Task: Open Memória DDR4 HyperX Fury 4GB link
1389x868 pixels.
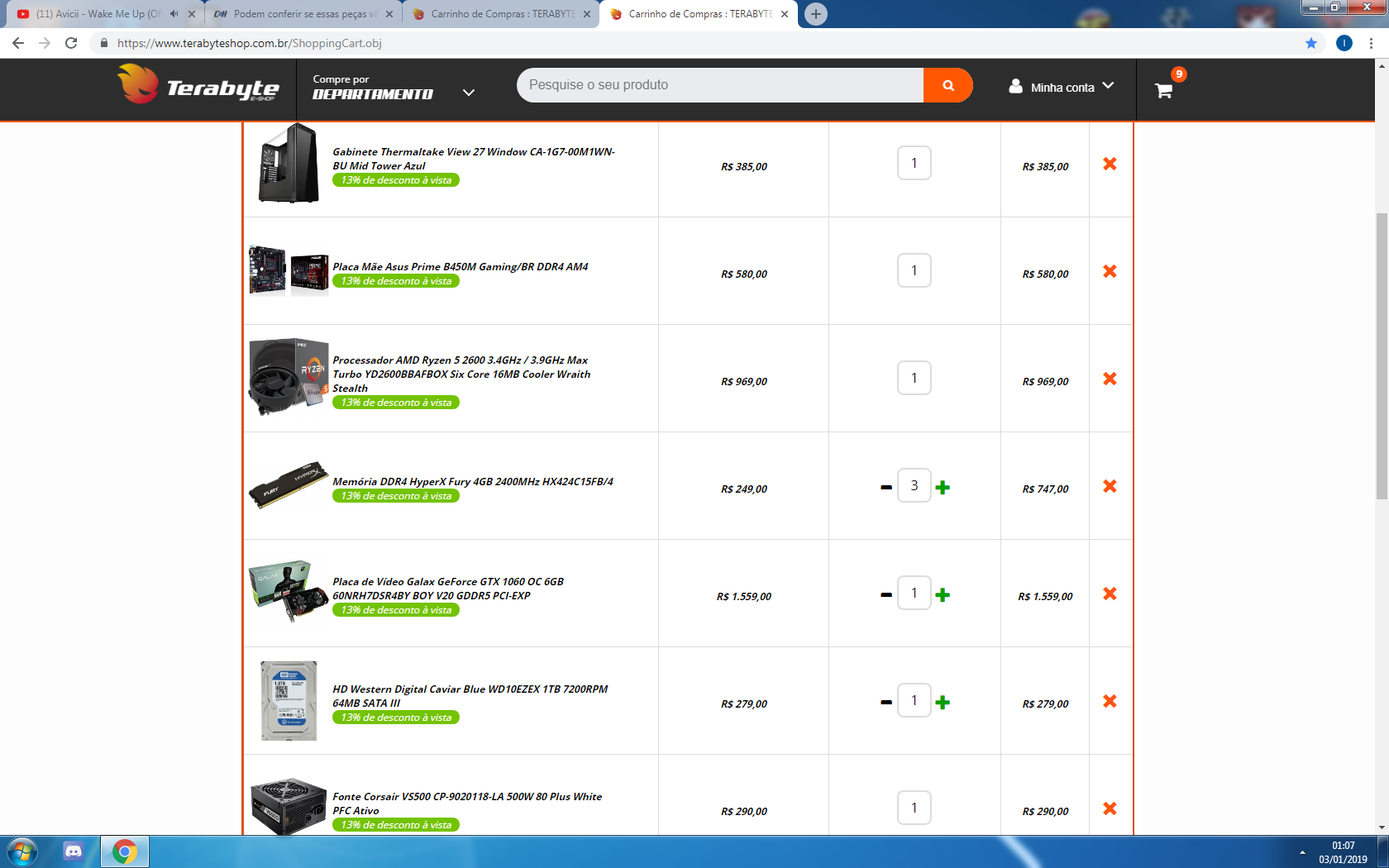Action: (473, 481)
